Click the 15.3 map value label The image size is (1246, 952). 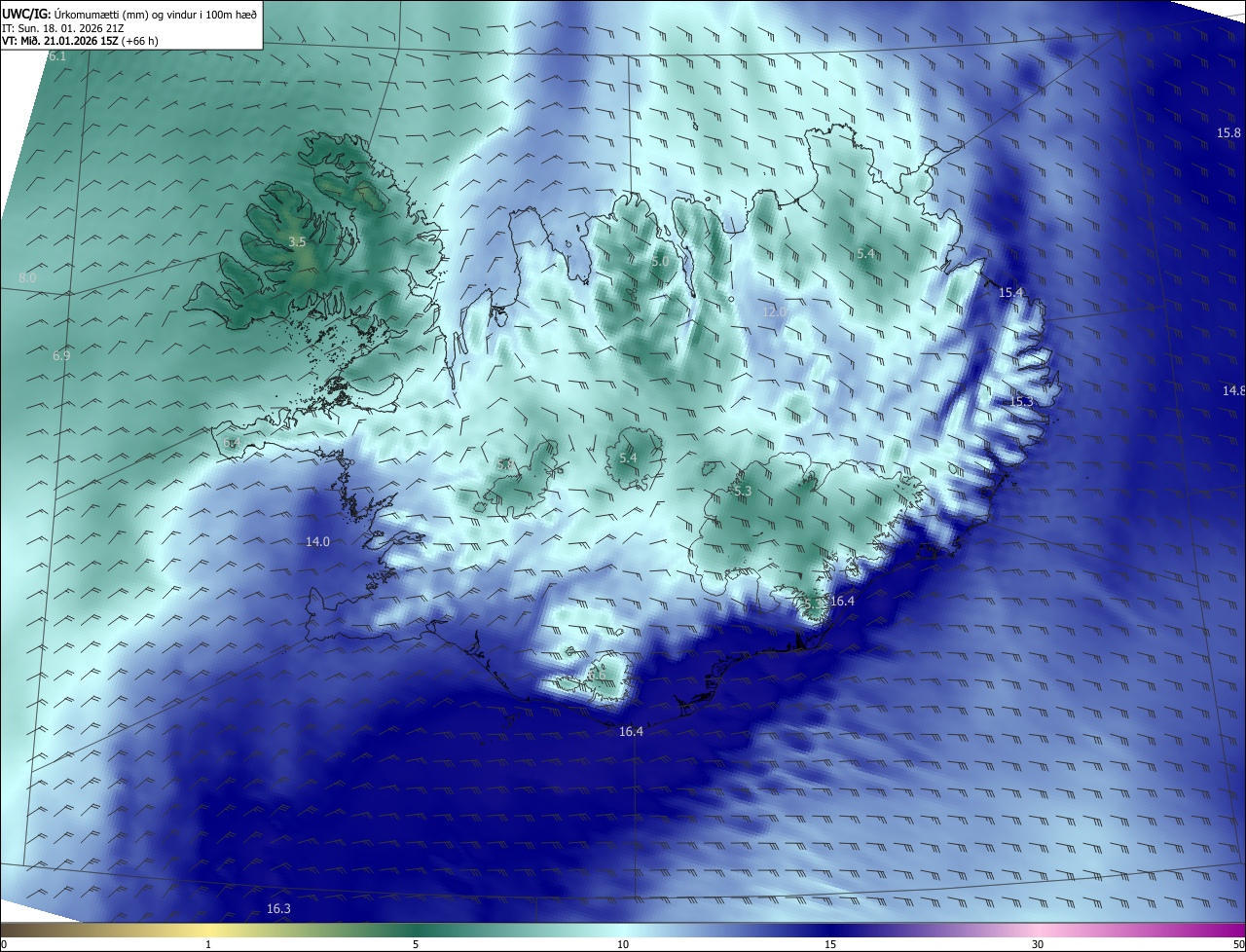1020,402
